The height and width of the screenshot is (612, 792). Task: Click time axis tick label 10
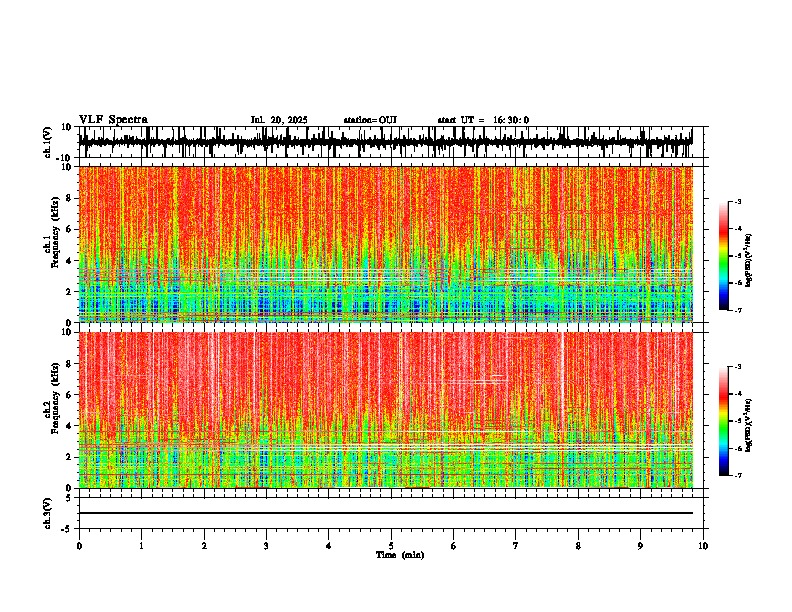[x=703, y=546]
